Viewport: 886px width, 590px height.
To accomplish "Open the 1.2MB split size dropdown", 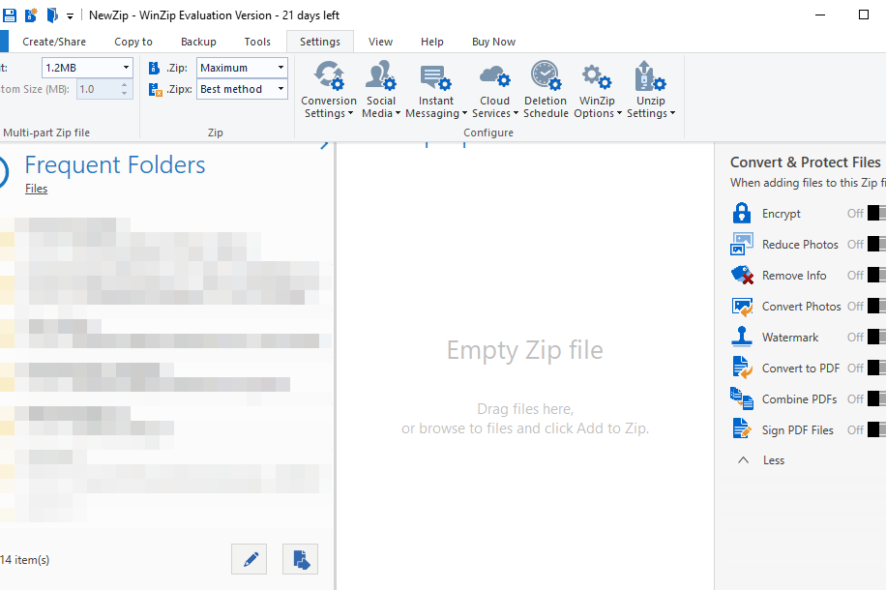I will click(x=88, y=68).
